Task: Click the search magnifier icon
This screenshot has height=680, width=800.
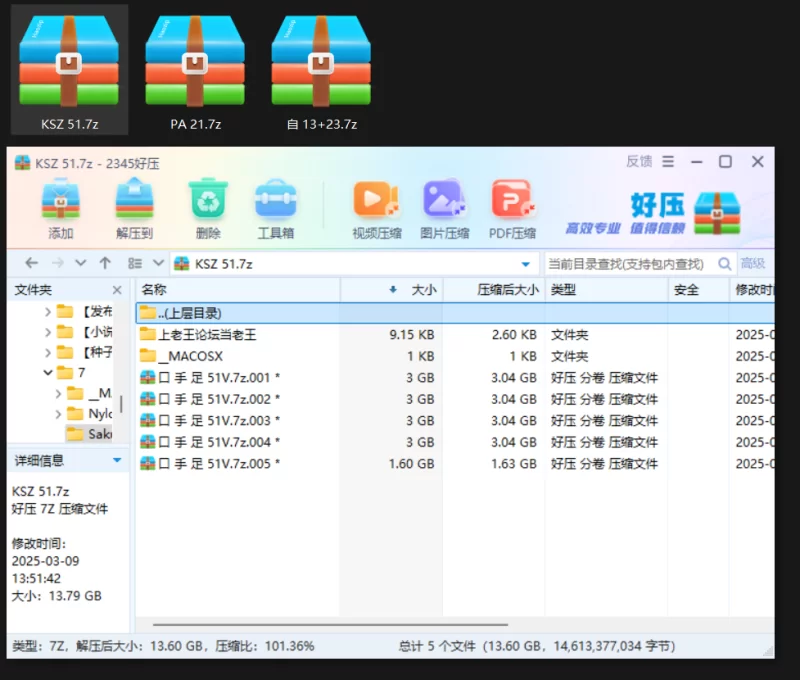Action: click(x=724, y=264)
